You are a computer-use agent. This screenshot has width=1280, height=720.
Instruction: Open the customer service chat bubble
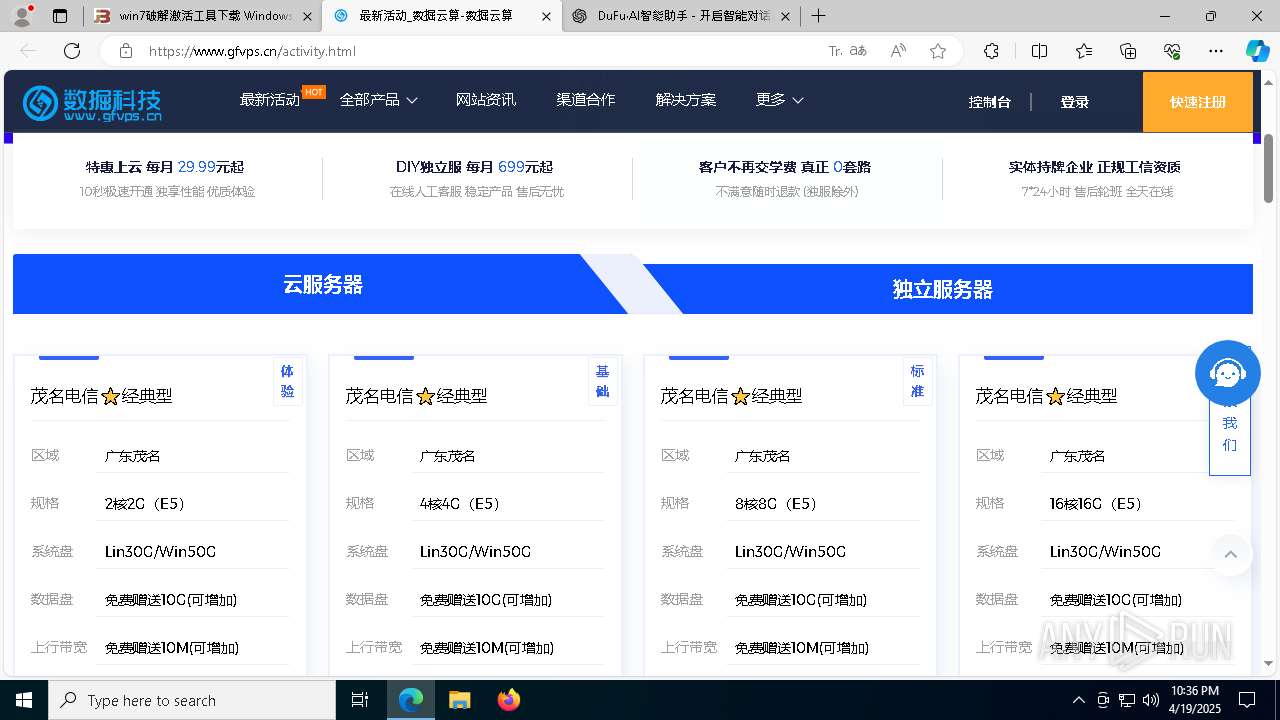pos(1228,373)
